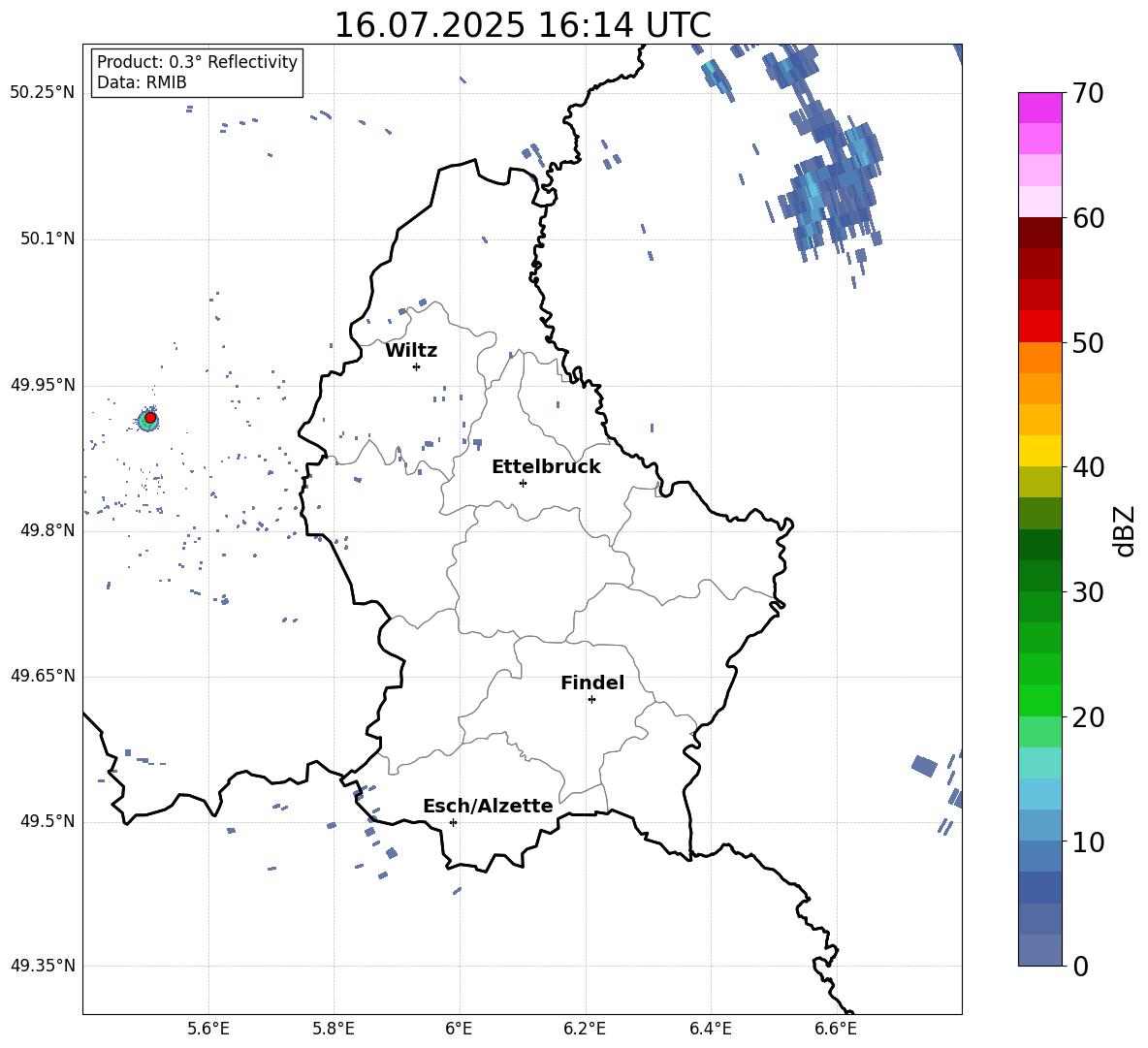Click the longitude label 6.6°E

coord(836,1029)
